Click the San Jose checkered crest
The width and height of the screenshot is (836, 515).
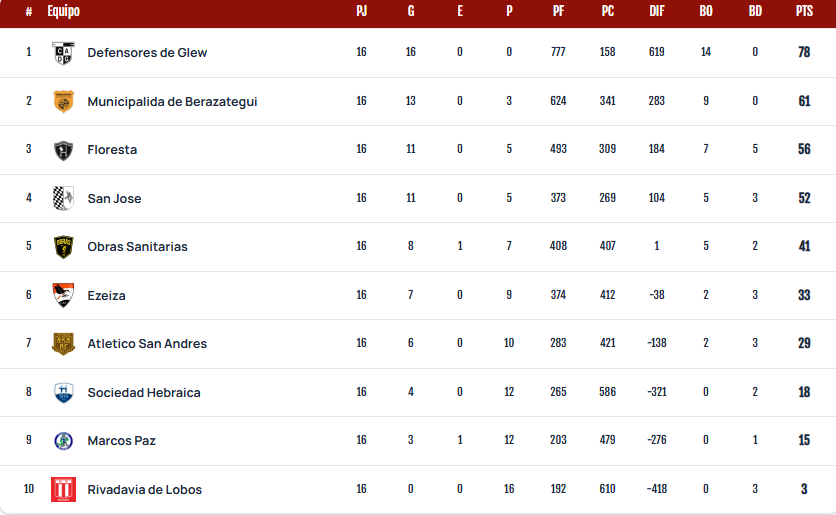point(63,198)
